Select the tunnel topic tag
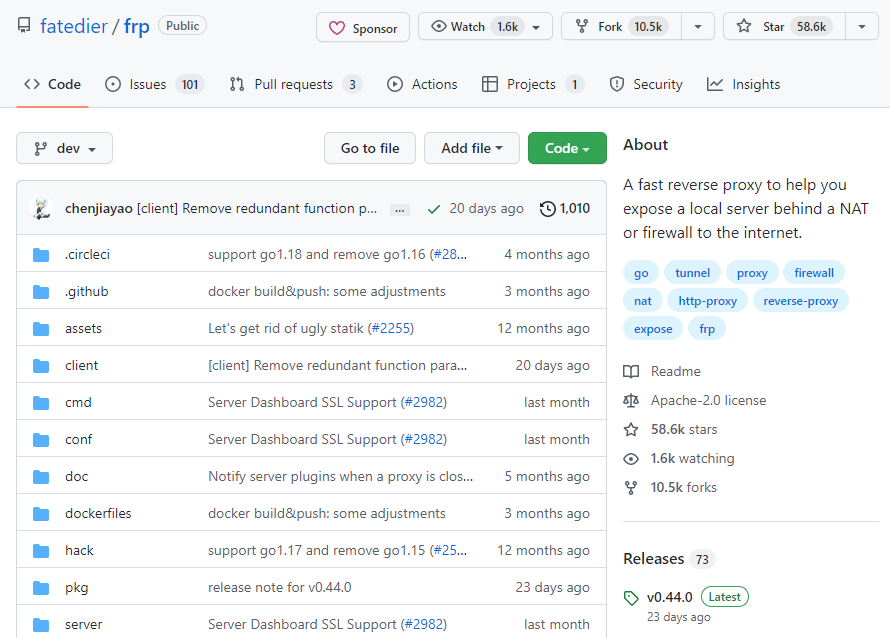Image resolution: width=890 pixels, height=638 pixels. pyautogui.click(x=691, y=272)
